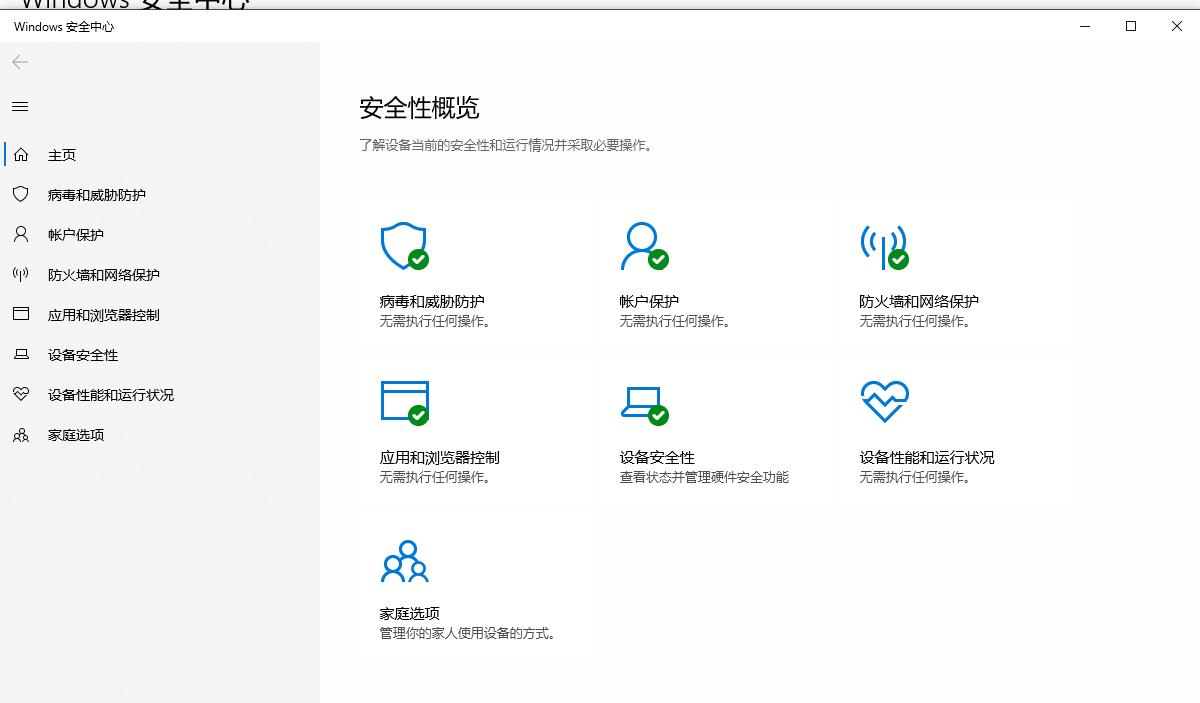This screenshot has height=703, width=1200.
Task: Click the 应用和浏览器控制 sidebar icon
Action: tap(20, 315)
